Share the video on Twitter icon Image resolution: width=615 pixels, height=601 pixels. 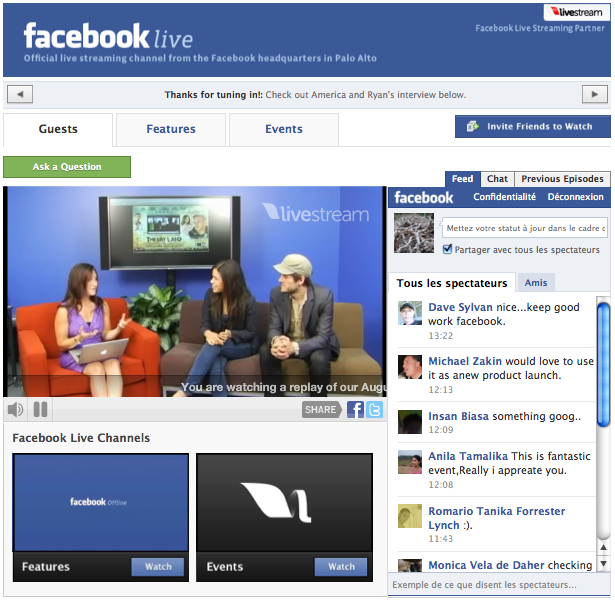375,410
